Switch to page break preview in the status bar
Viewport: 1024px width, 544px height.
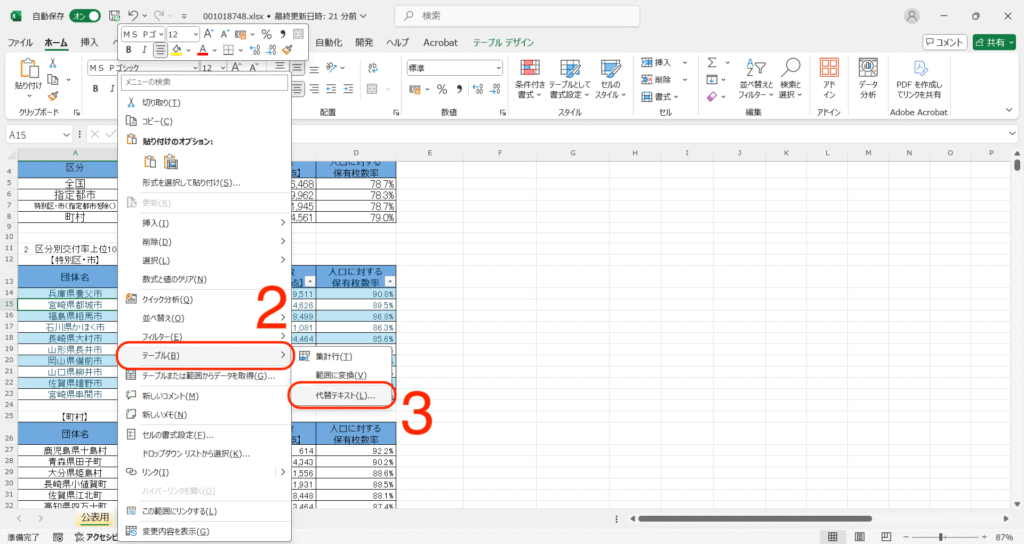click(x=886, y=537)
